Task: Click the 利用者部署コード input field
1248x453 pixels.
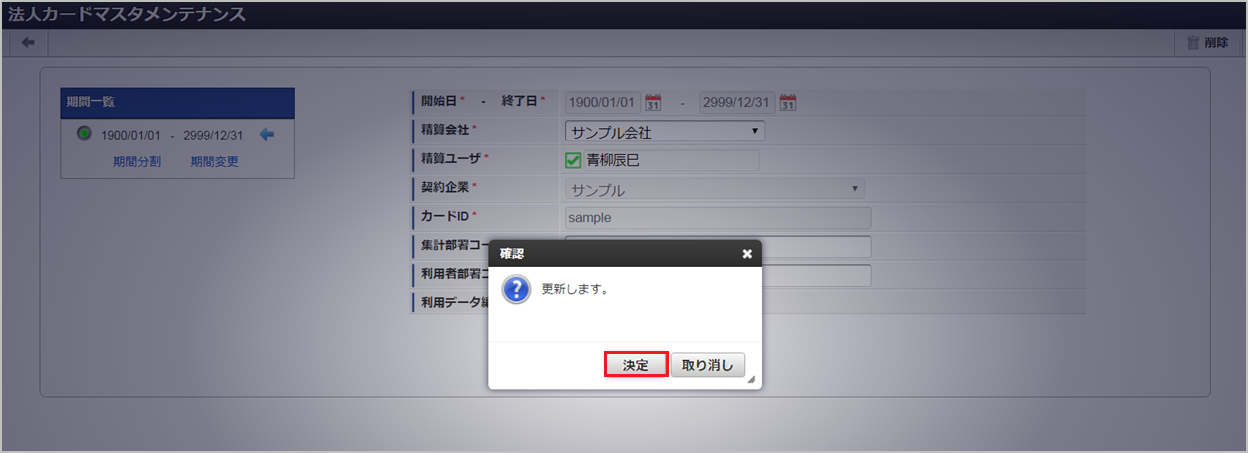Action: [x=718, y=275]
